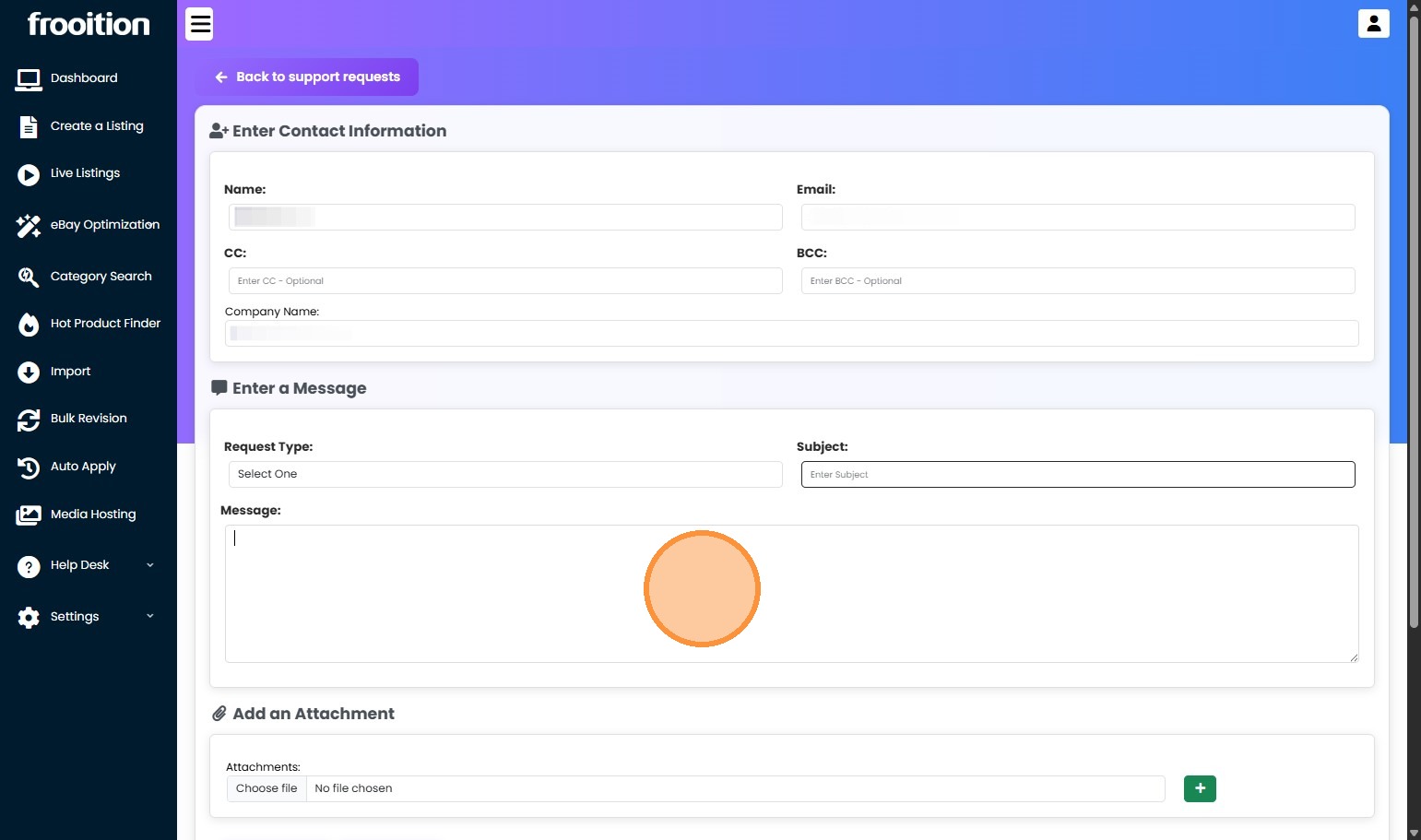Screen dimensions: 1421x840
Task: Open the Request Type dropdown
Action: 505,474
